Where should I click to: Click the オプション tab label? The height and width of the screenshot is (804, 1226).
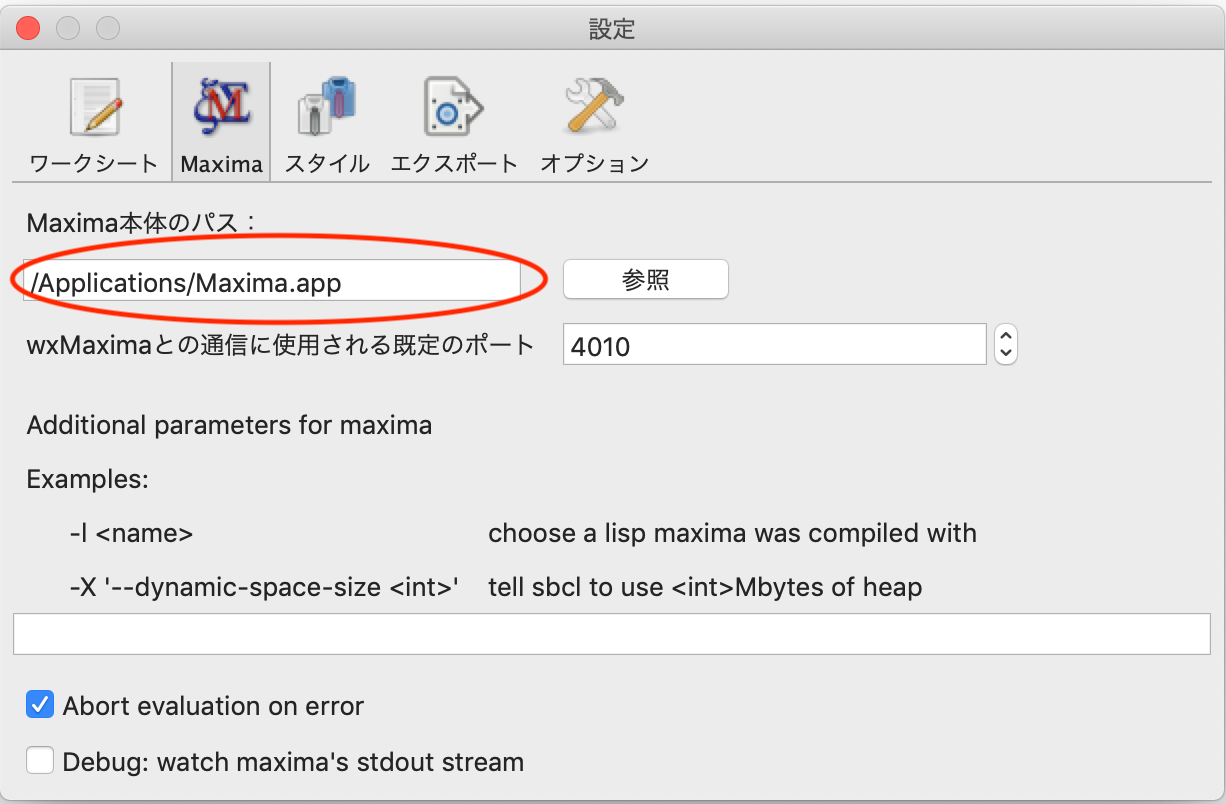(594, 164)
